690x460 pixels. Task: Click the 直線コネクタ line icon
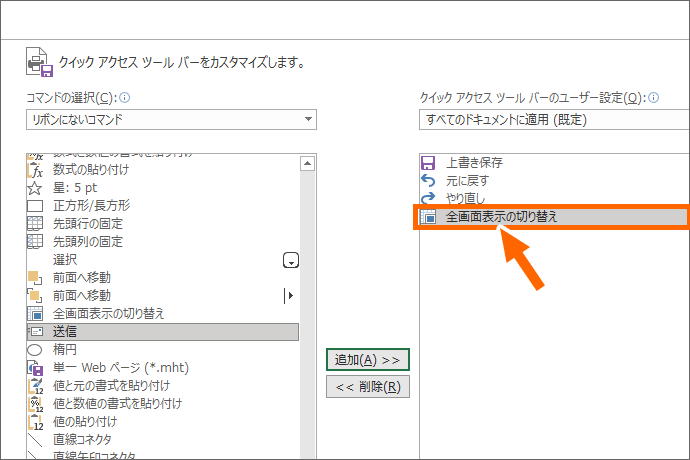35,440
